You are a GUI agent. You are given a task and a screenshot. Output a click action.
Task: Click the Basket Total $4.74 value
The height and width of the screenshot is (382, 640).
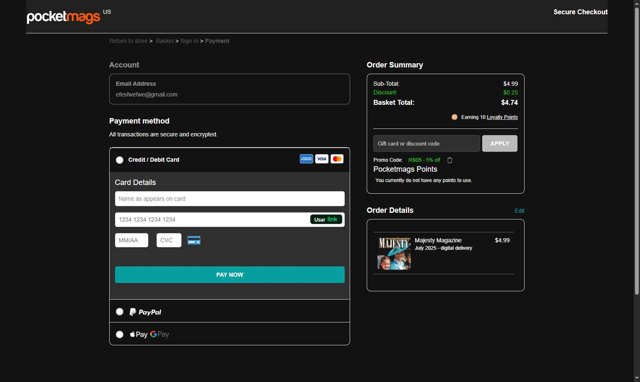(x=509, y=102)
